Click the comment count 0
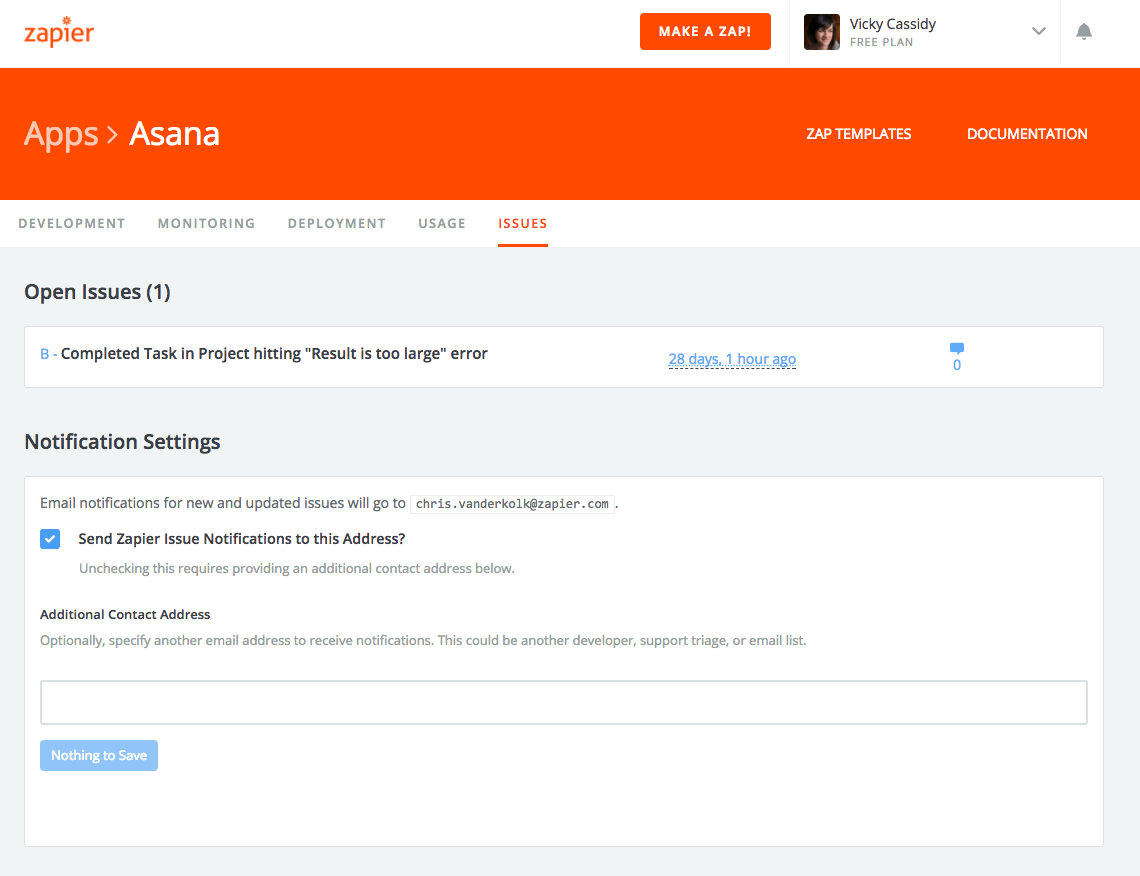The height and width of the screenshot is (876, 1140). click(x=957, y=365)
